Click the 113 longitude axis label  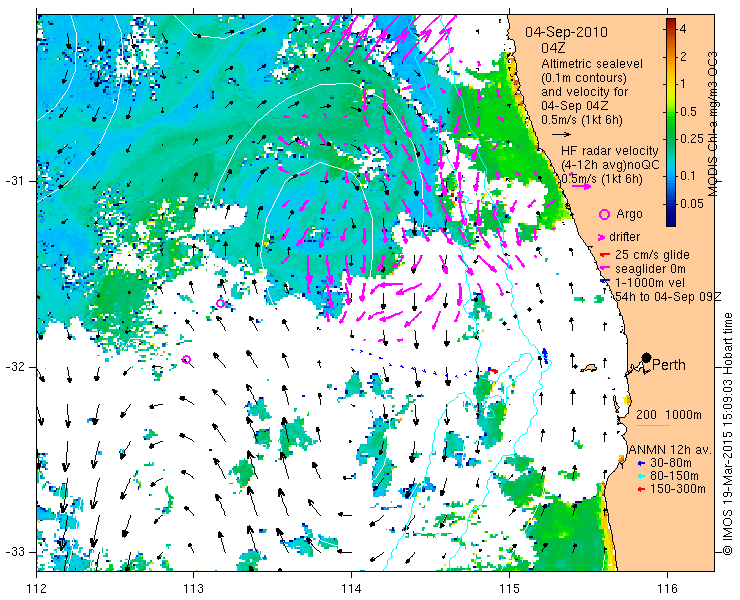click(x=193, y=589)
